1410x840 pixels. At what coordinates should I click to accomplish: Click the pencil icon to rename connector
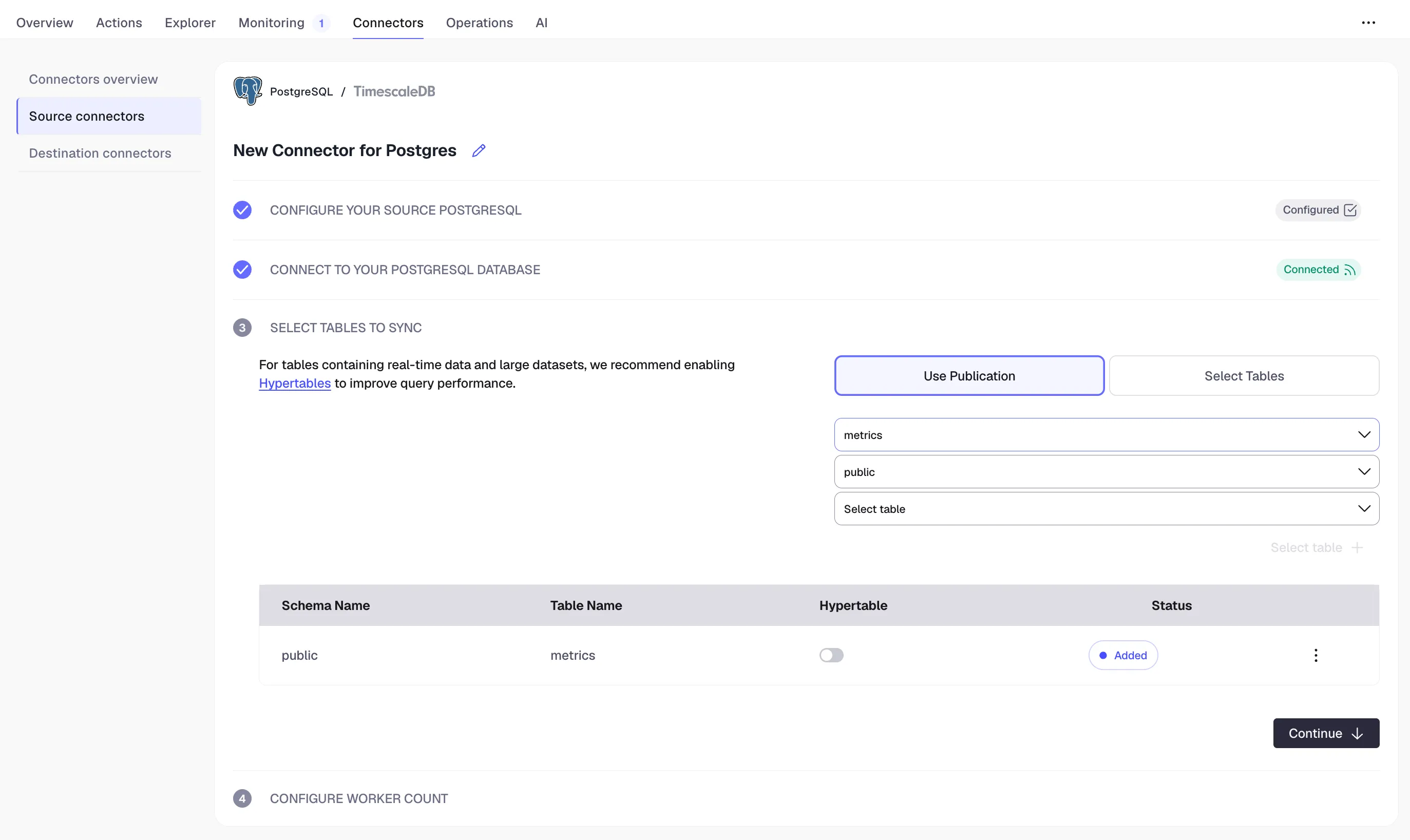479,150
